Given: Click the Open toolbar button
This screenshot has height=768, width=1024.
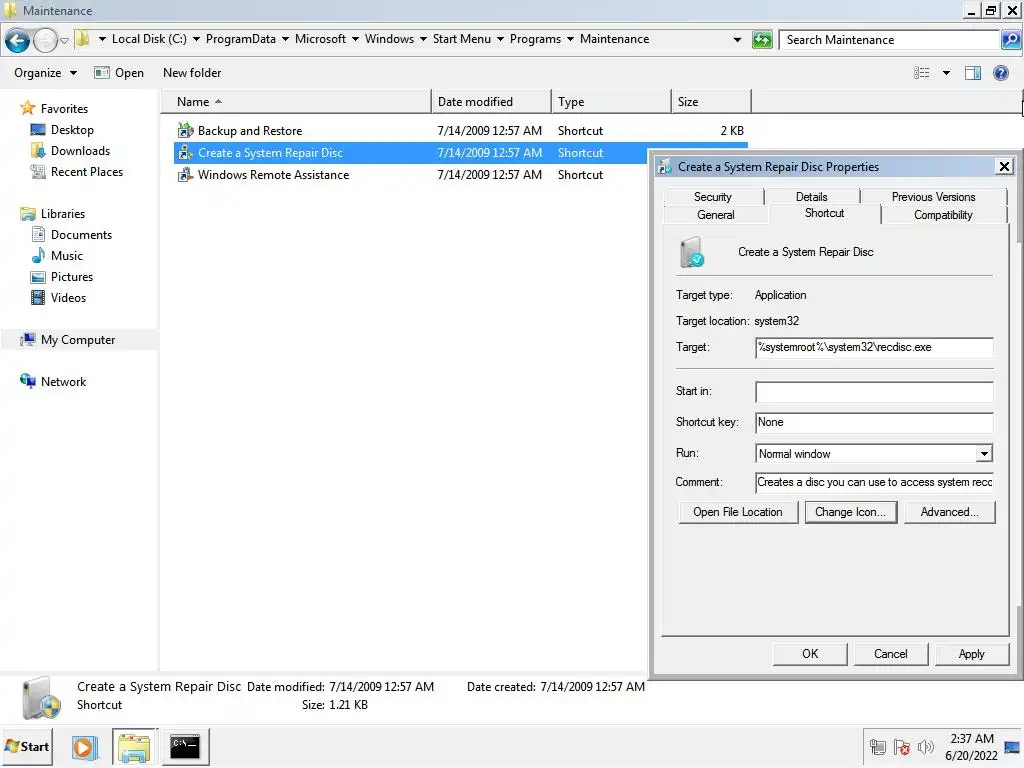Looking at the screenshot, I should pyautogui.click(x=119, y=72).
